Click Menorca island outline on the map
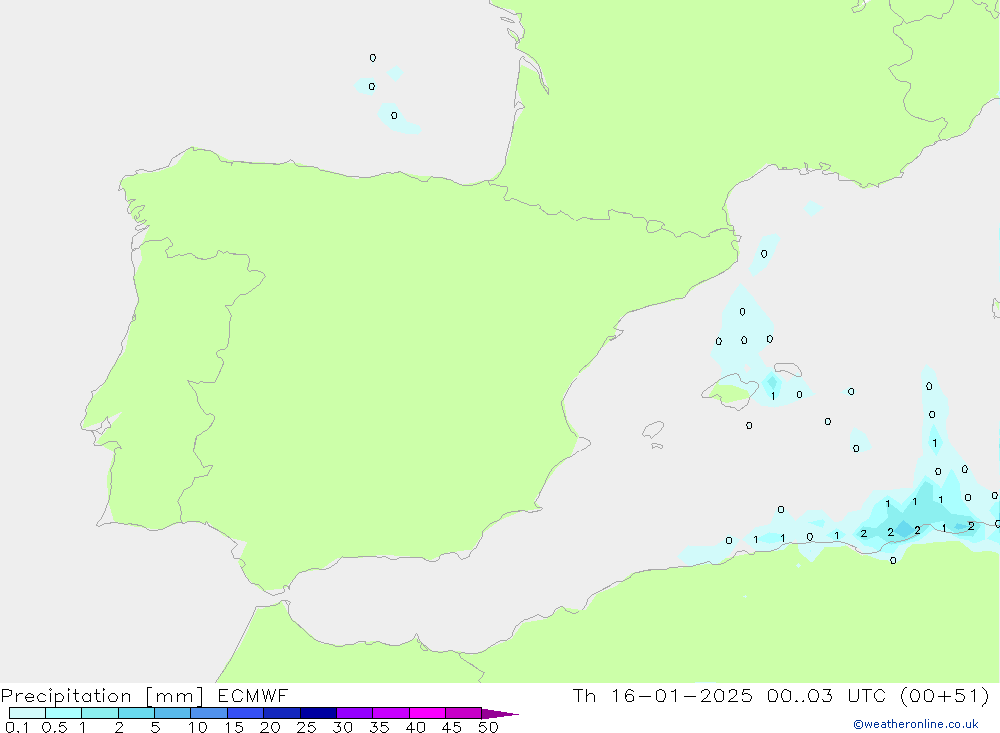Screen dimensions: 1000x733 point(788,369)
